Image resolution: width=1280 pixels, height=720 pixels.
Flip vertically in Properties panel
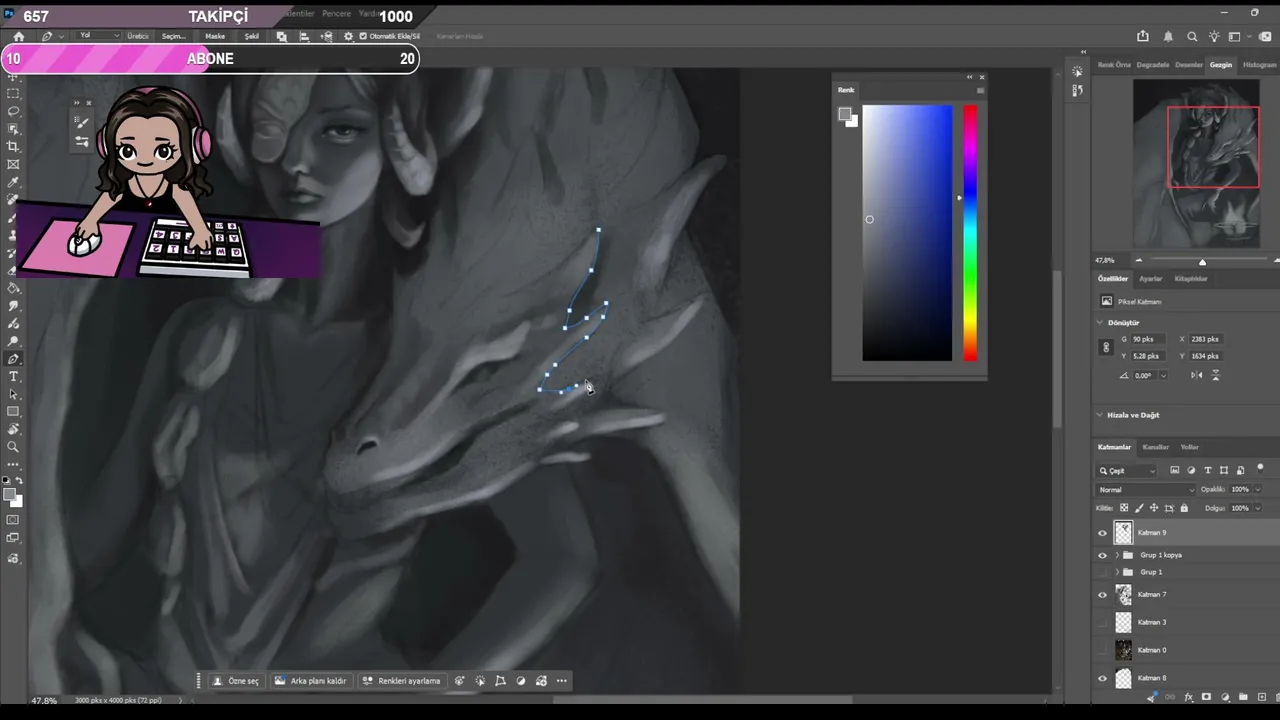(1216, 375)
